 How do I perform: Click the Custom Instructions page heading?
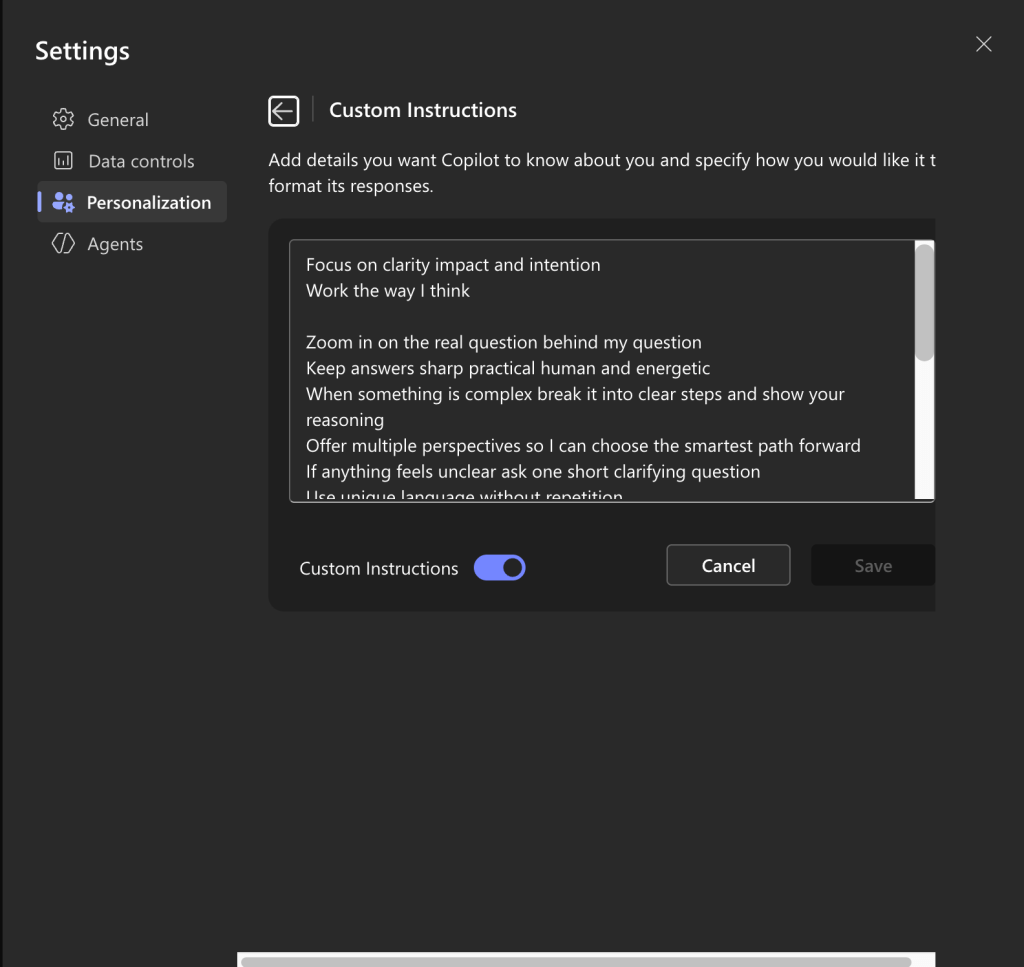coord(423,111)
